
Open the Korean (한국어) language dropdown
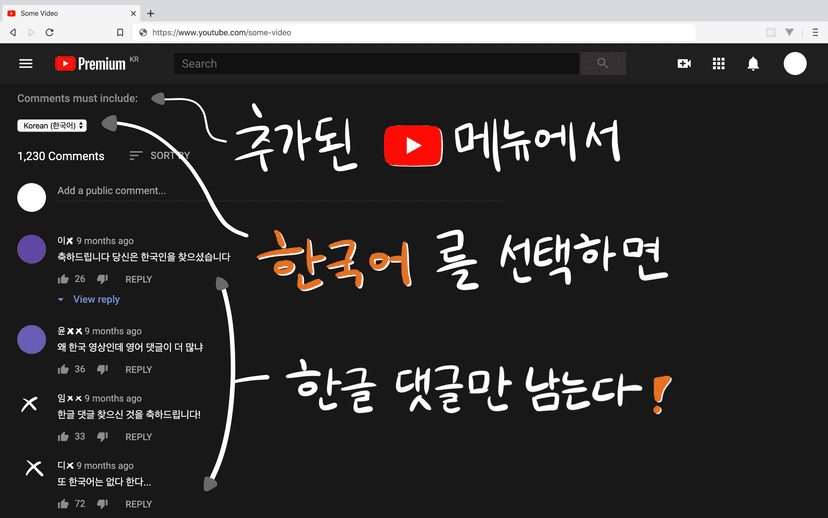[52, 126]
